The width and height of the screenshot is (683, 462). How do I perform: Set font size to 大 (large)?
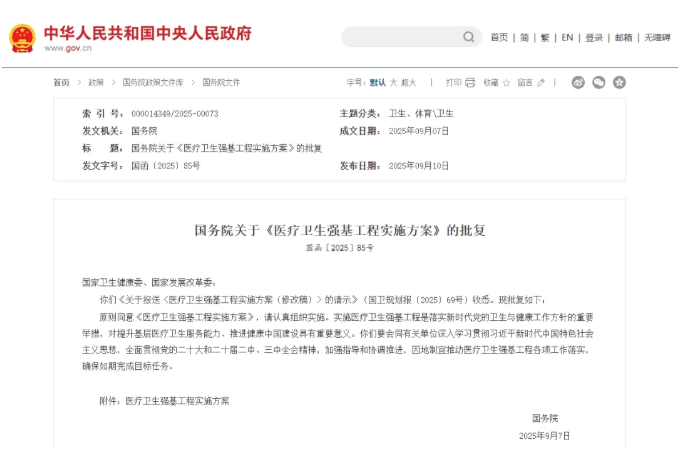tap(394, 82)
